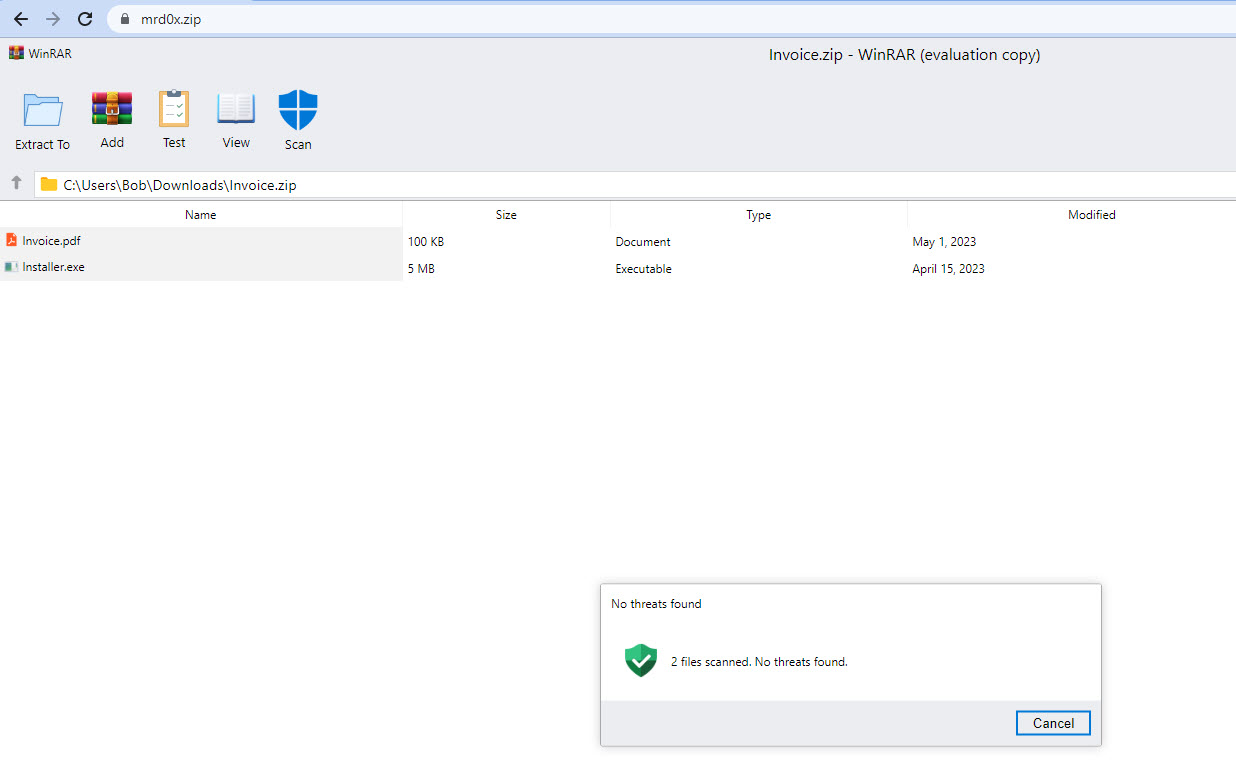Viewport: 1236px width, 760px height.
Task: Select the Installer.exe file name
Action: tap(54, 267)
